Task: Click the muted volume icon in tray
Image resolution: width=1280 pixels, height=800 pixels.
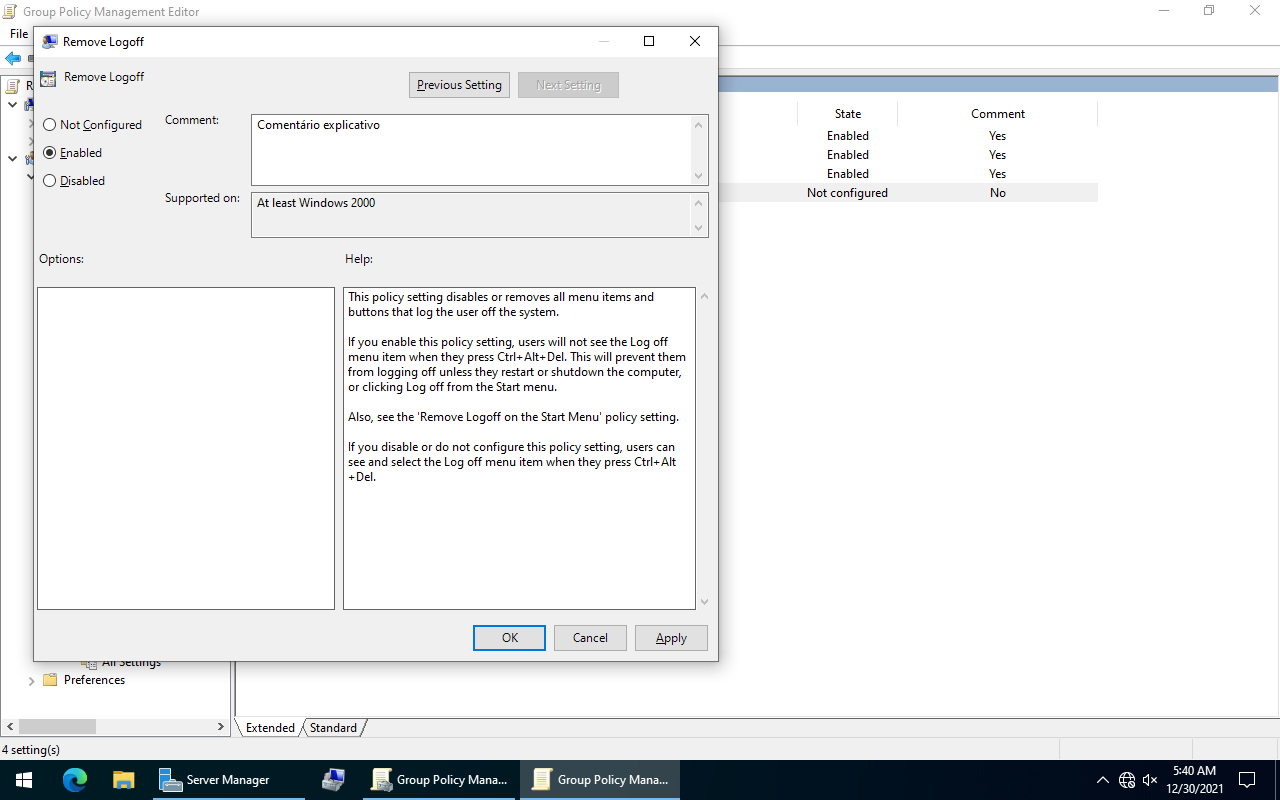Action: click(x=1150, y=780)
